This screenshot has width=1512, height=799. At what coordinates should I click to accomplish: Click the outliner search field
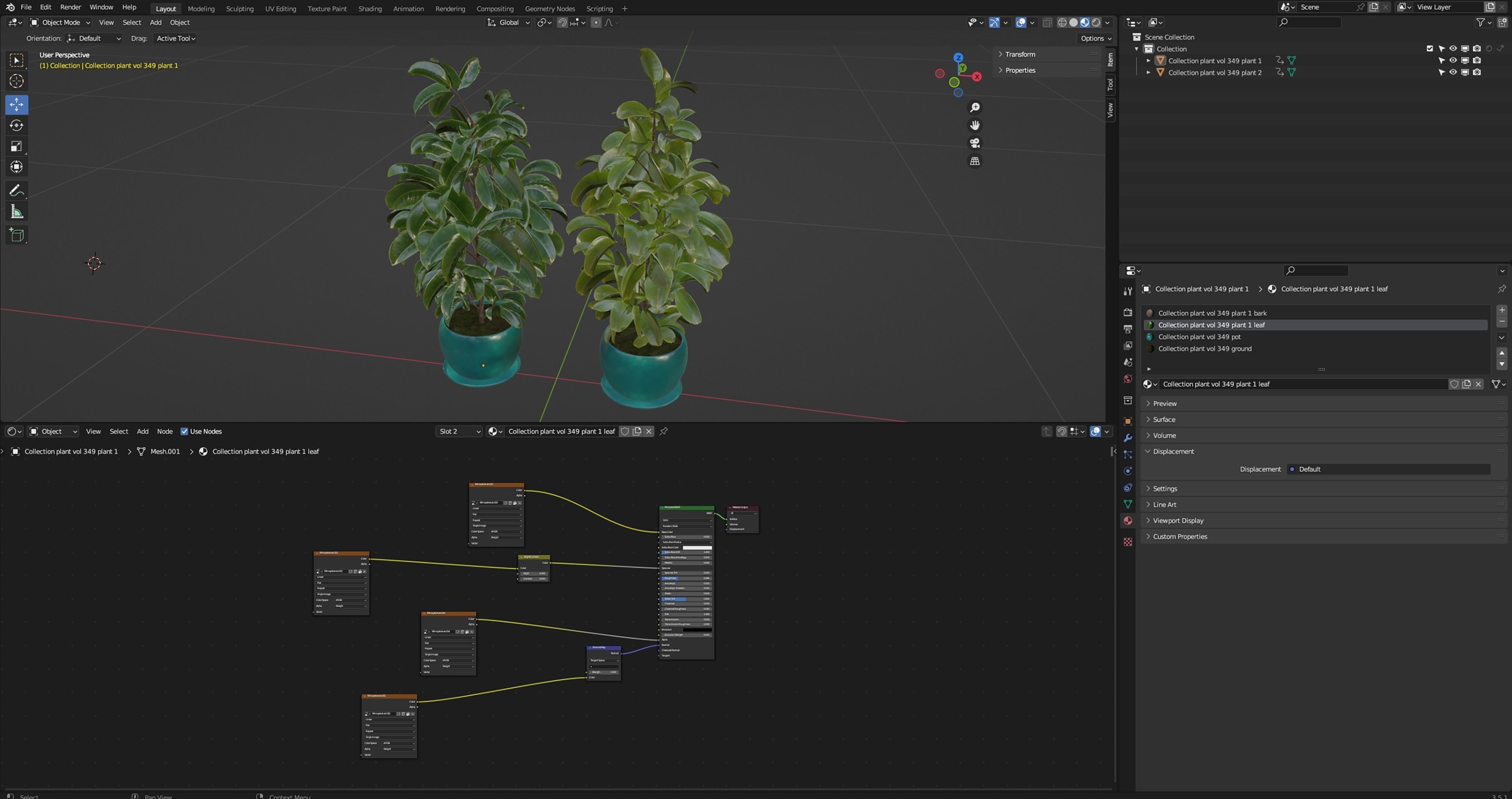pyautogui.click(x=1309, y=22)
